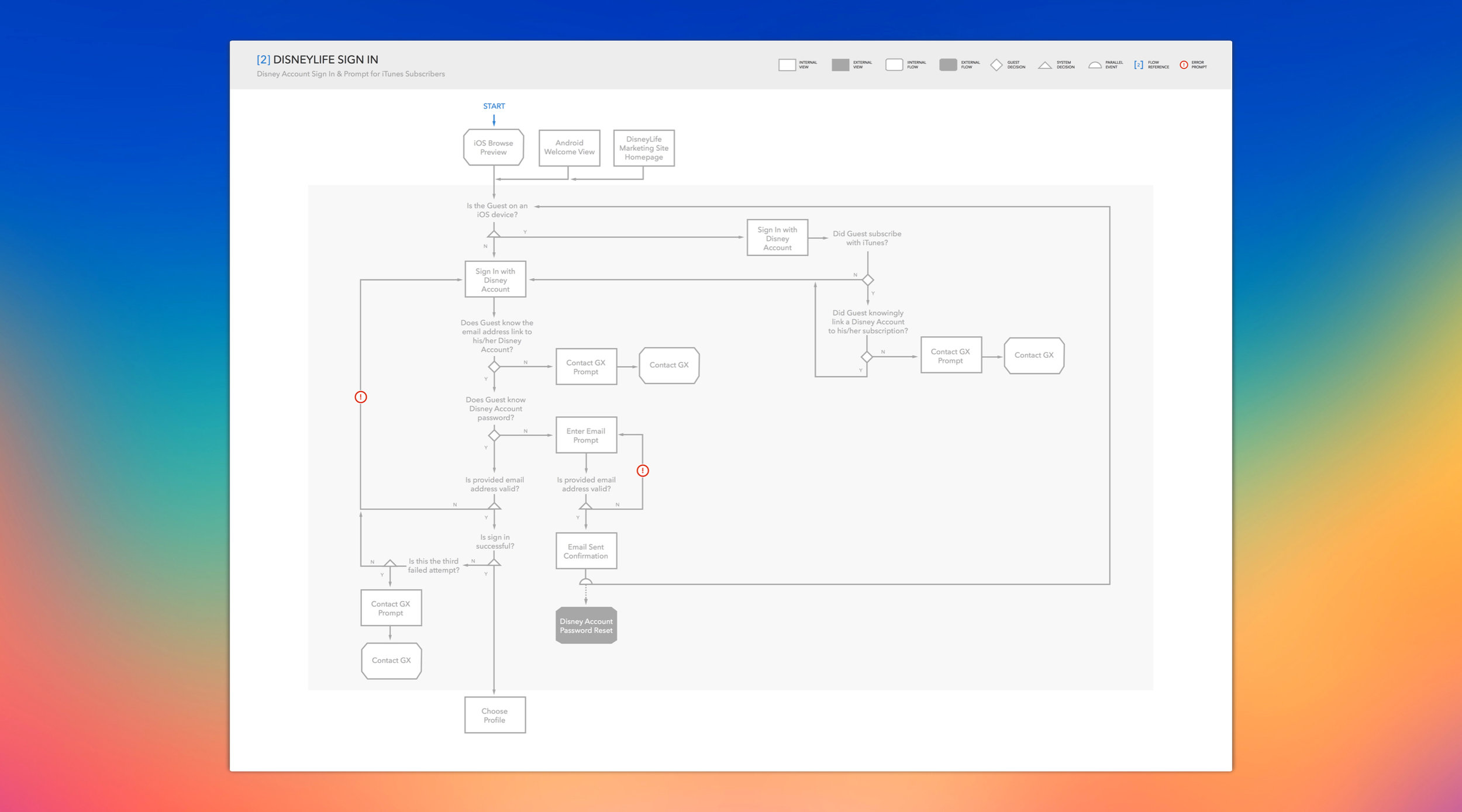1462x812 pixels.
Task: Select the Email Sent Confirmation box
Action: [x=587, y=551]
